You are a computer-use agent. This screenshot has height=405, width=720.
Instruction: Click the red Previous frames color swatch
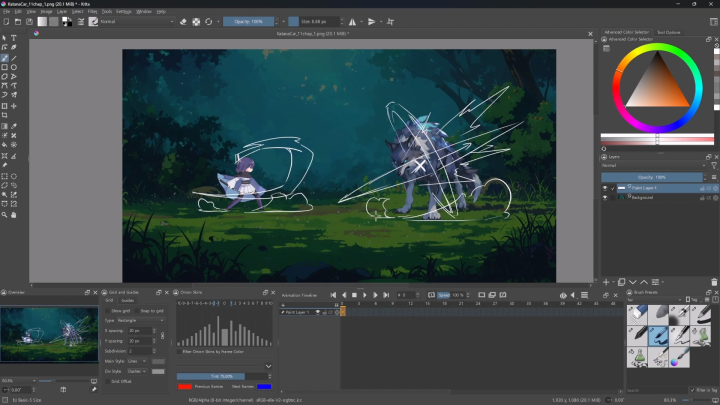tap(185, 385)
